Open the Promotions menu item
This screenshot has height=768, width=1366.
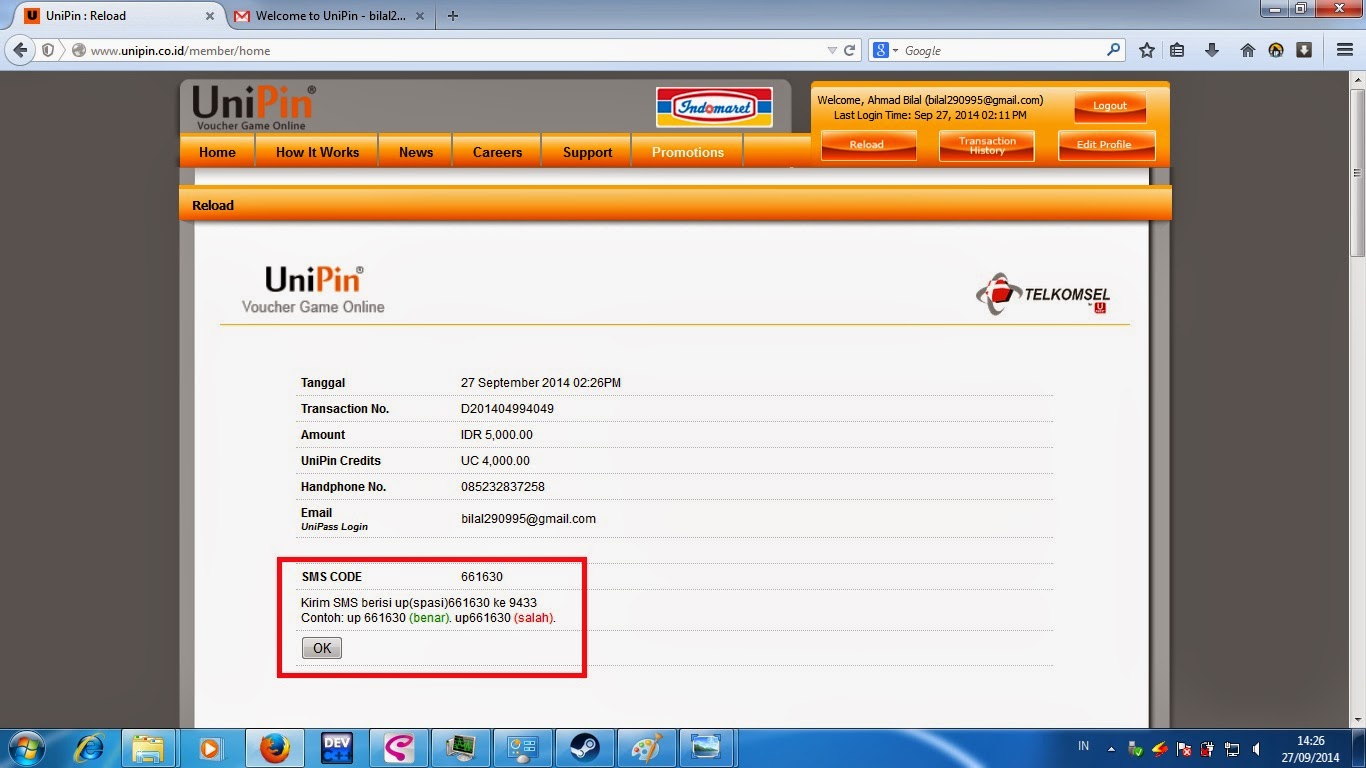tap(688, 152)
